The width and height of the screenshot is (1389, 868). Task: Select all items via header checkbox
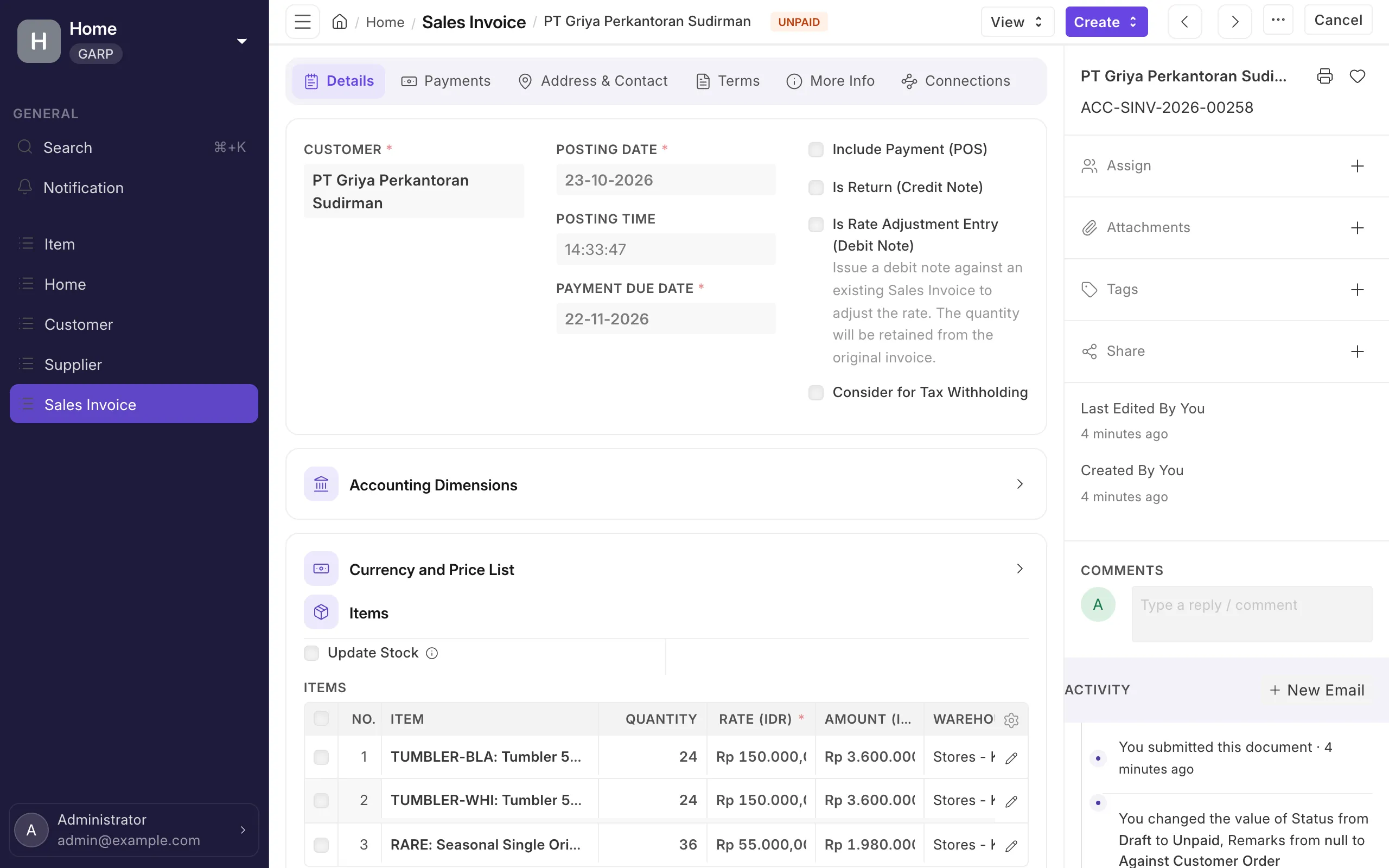321,718
